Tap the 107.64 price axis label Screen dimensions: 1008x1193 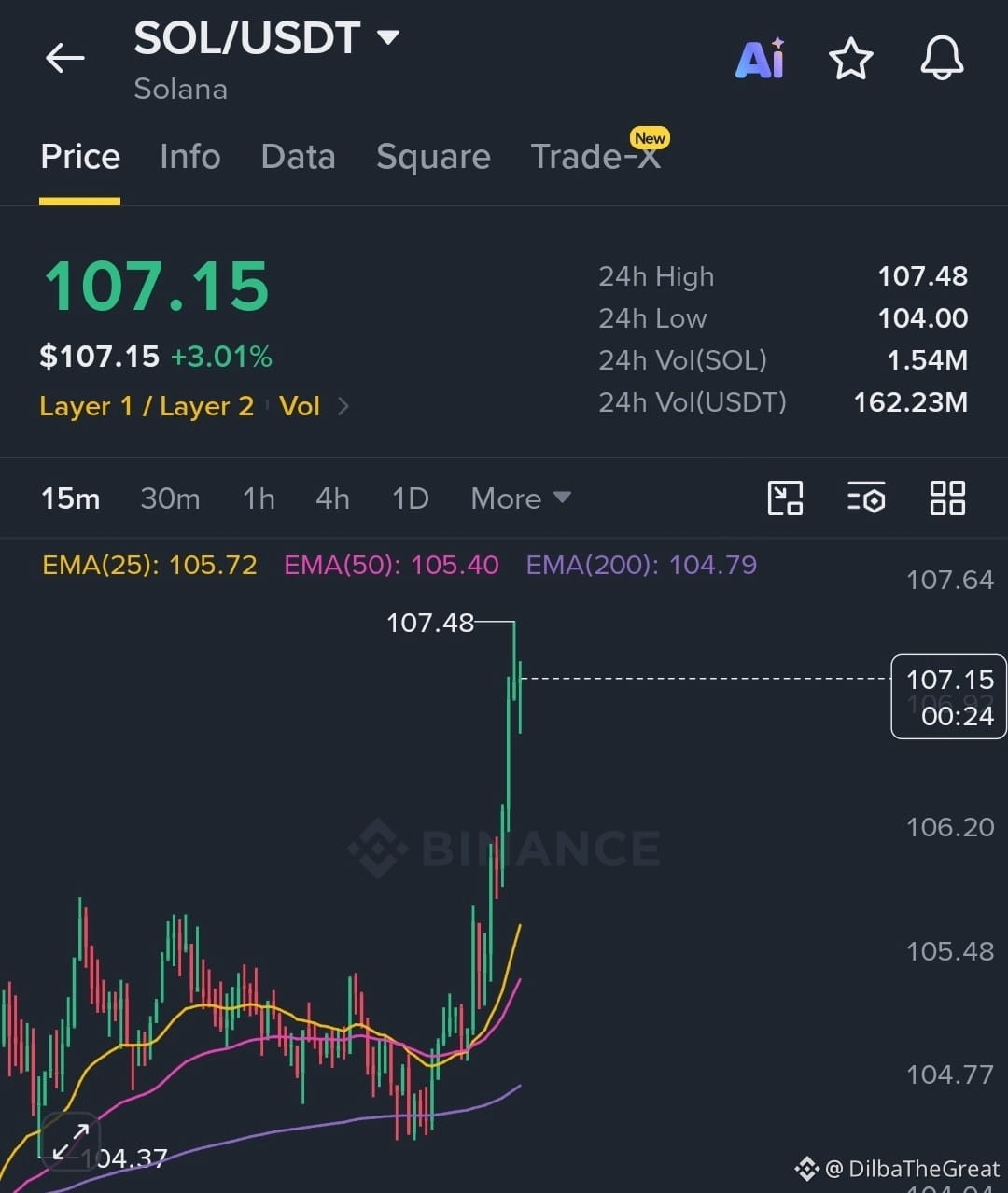(x=950, y=580)
